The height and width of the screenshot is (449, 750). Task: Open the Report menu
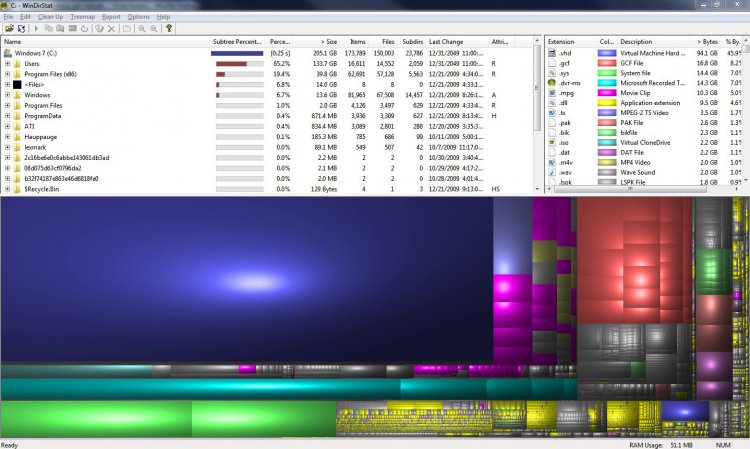[x=111, y=17]
